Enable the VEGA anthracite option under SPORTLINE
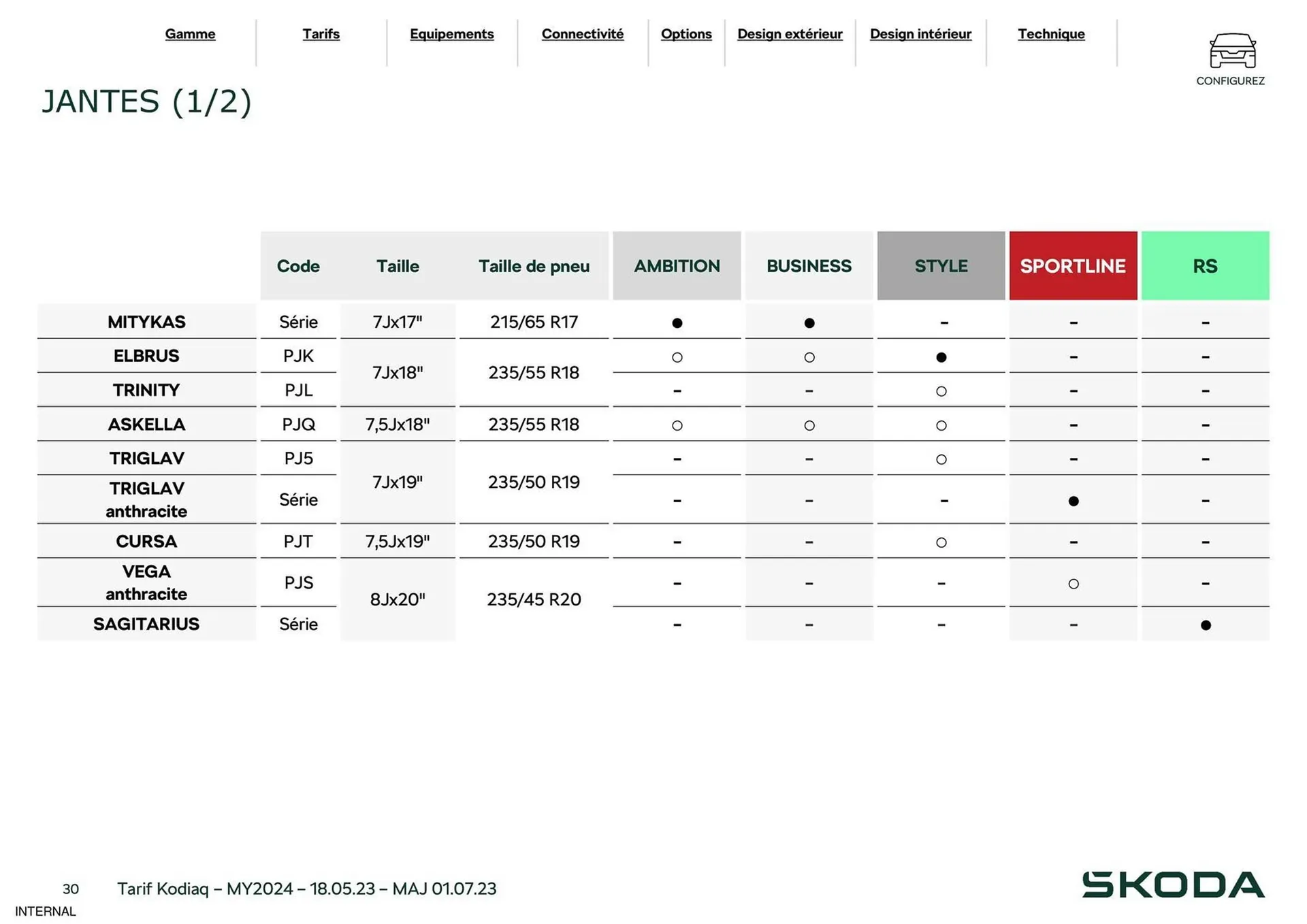Image resolution: width=1307 pixels, height=924 pixels. pos(1073,583)
